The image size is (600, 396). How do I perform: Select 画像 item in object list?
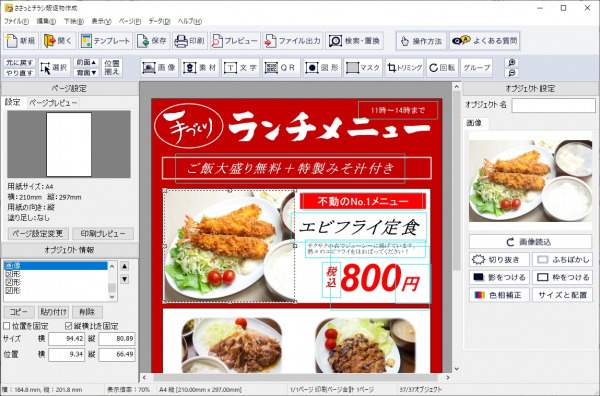(55, 266)
